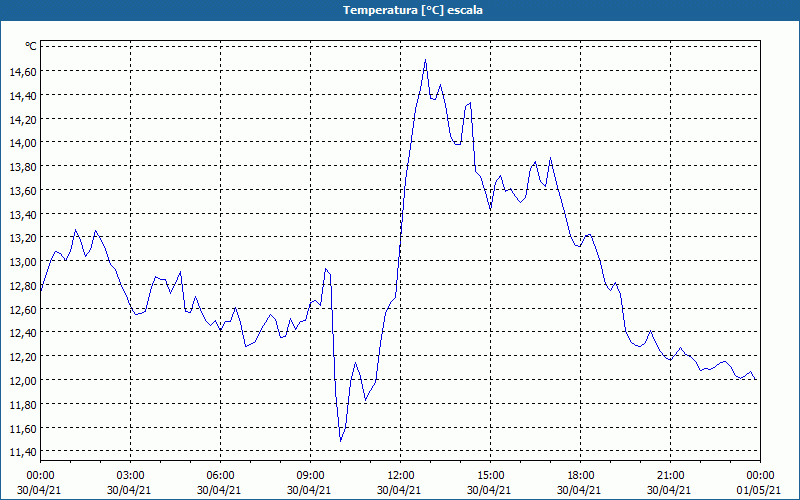Click the 12,60 y-axis value
Image resolution: width=800 pixels, height=500 pixels.
pyautogui.click(x=23, y=309)
